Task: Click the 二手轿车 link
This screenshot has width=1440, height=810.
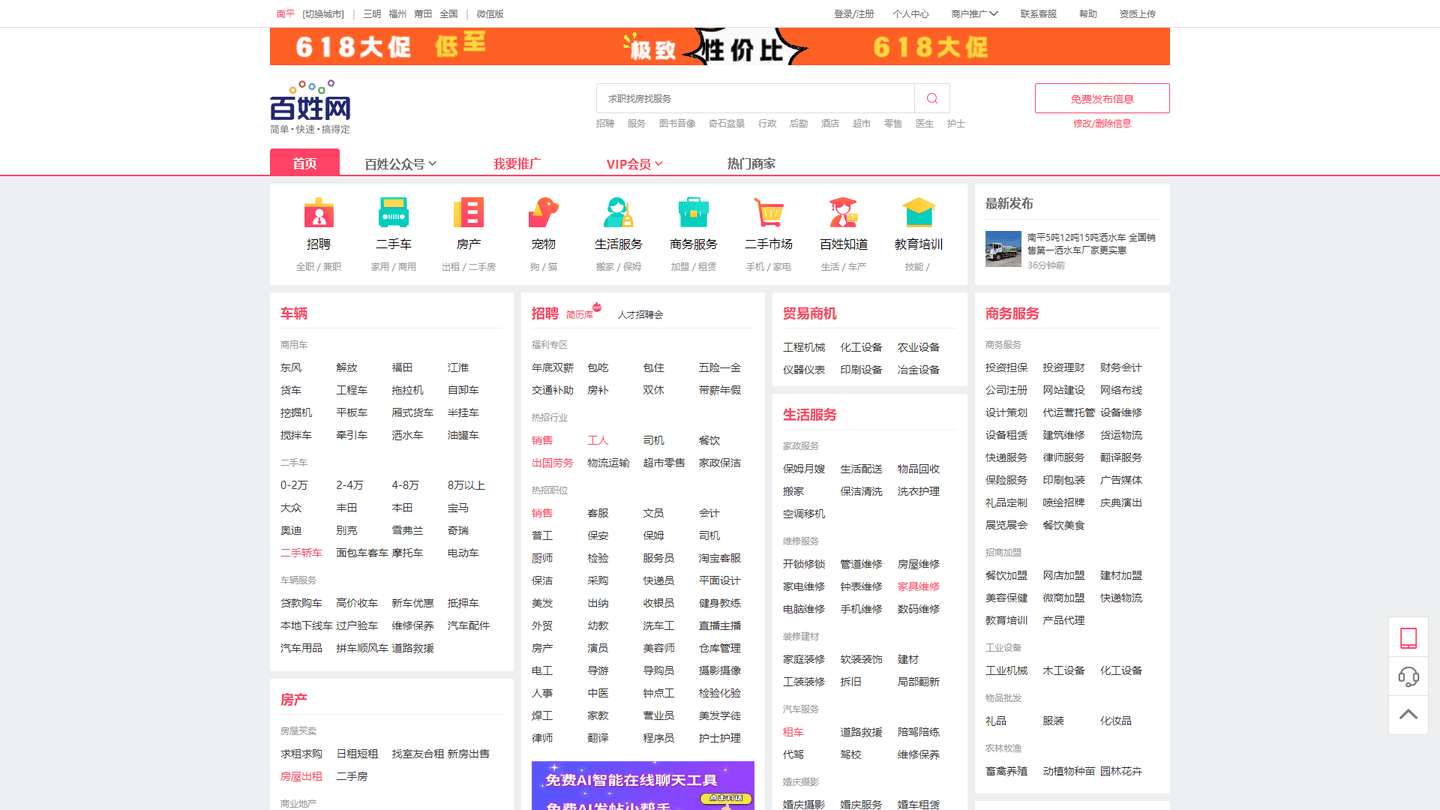Action: (x=301, y=553)
